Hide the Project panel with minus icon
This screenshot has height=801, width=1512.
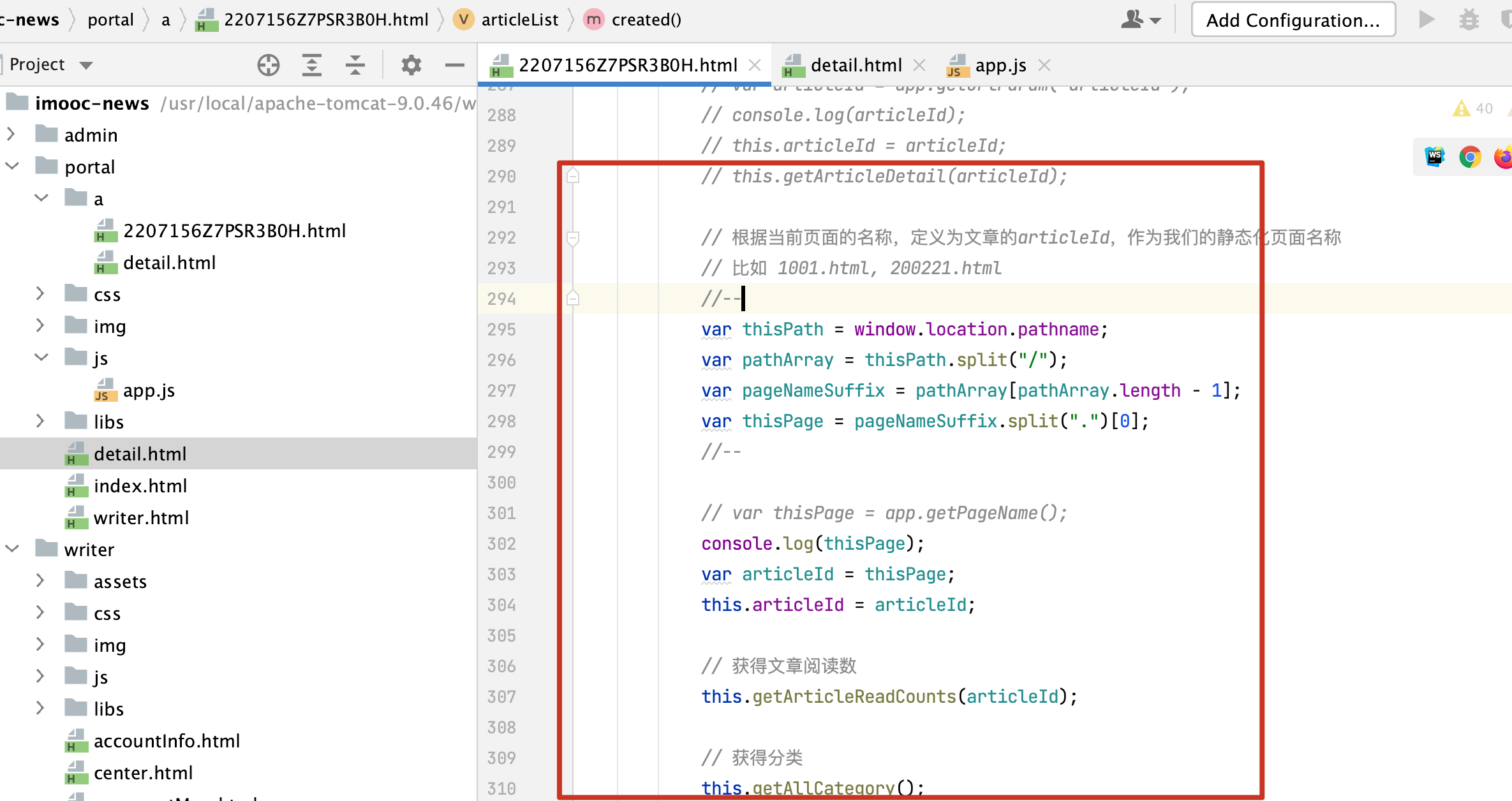(x=454, y=65)
